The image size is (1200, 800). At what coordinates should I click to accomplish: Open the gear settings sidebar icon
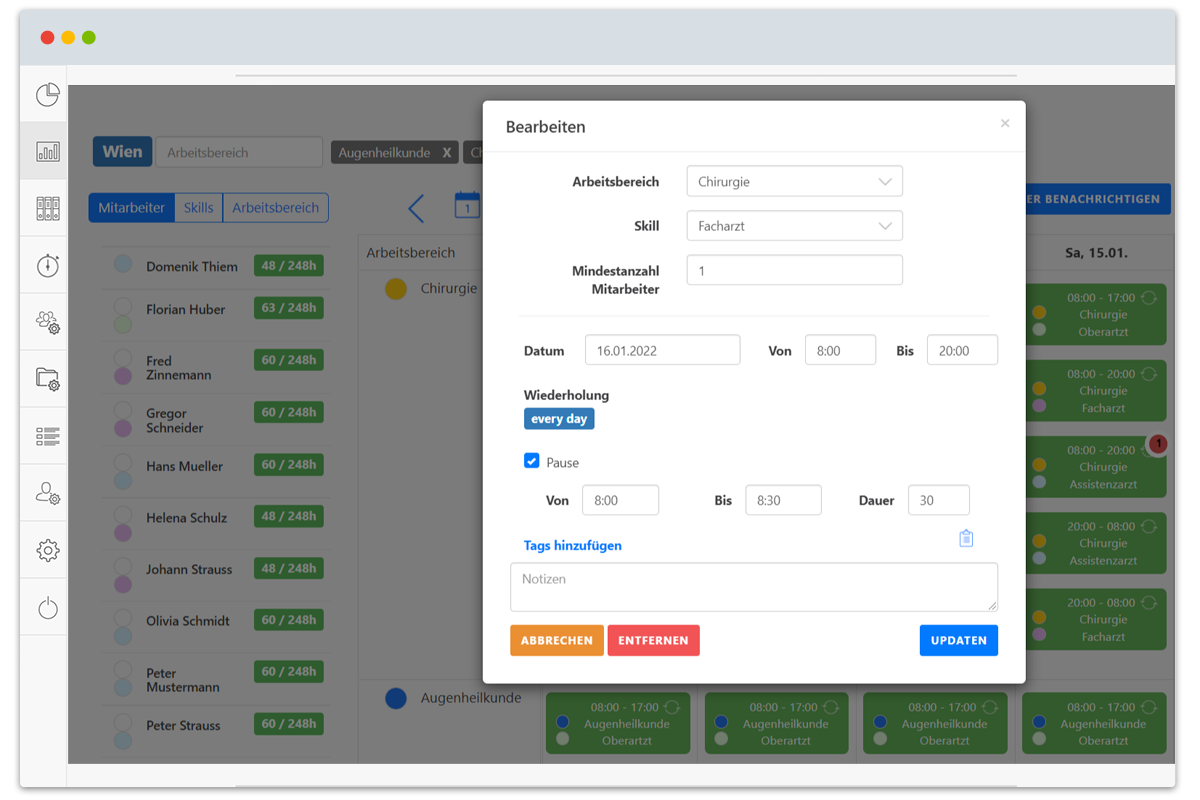tap(48, 550)
